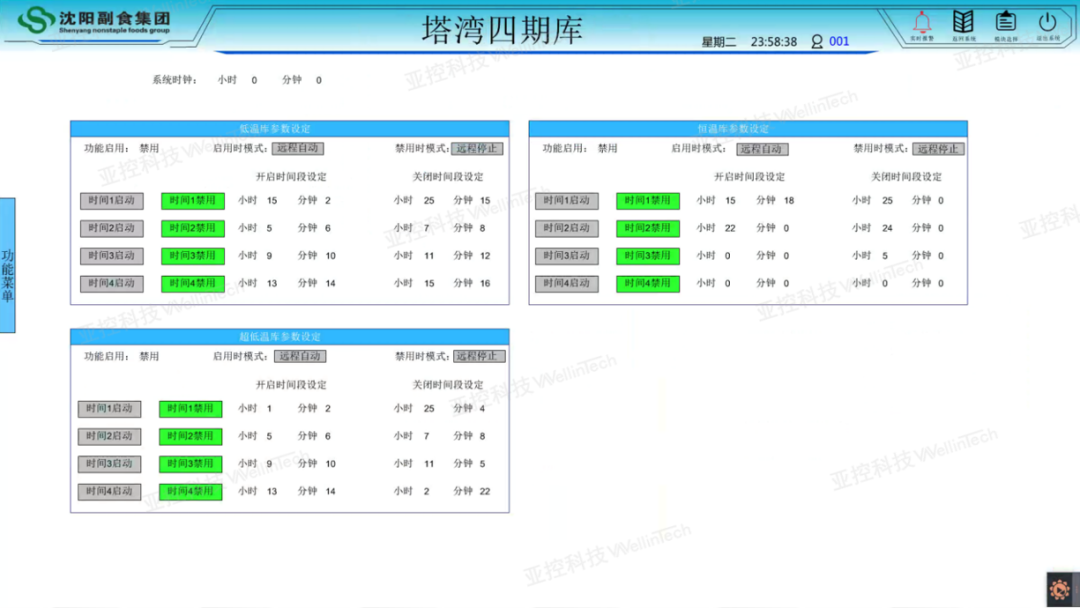Toggle 时间3禁用 in 低温库 panel

(x=193, y=255)
